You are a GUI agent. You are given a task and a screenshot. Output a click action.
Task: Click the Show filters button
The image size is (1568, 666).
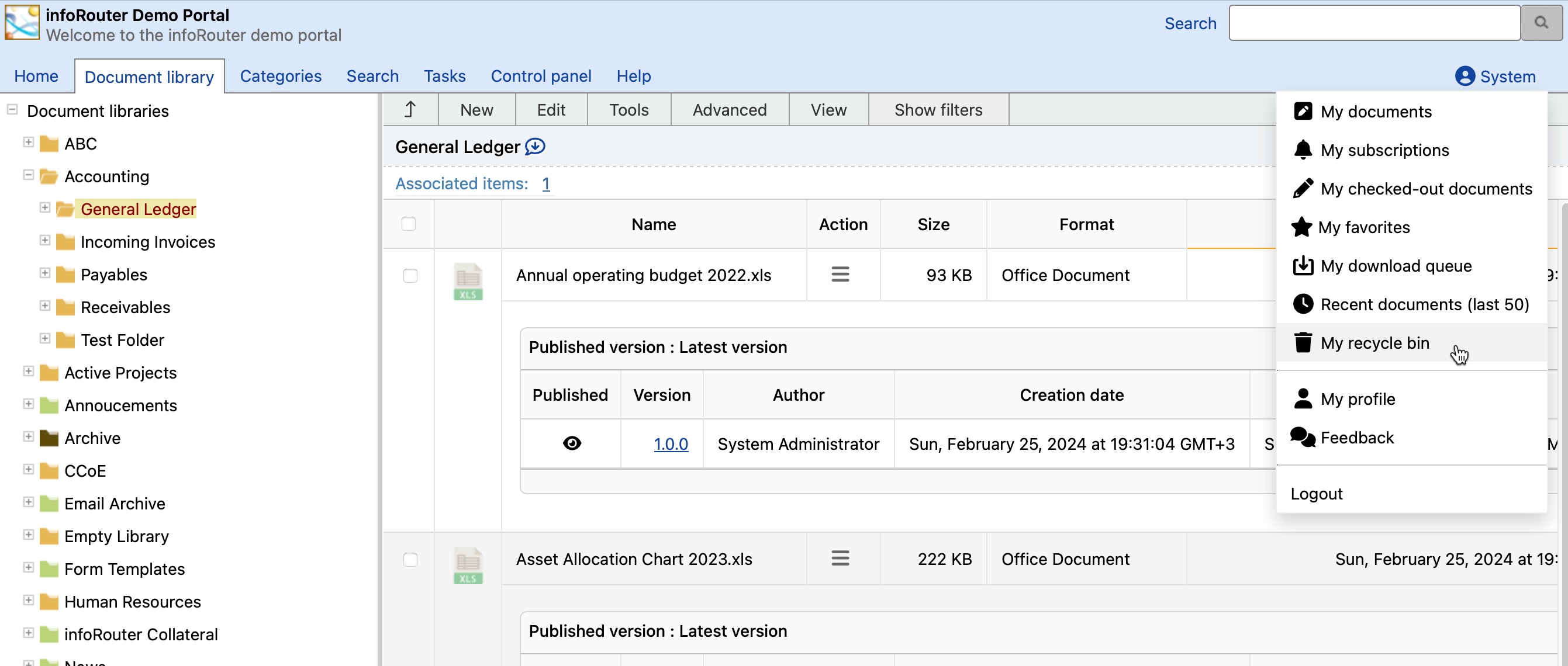coord(937,109)
